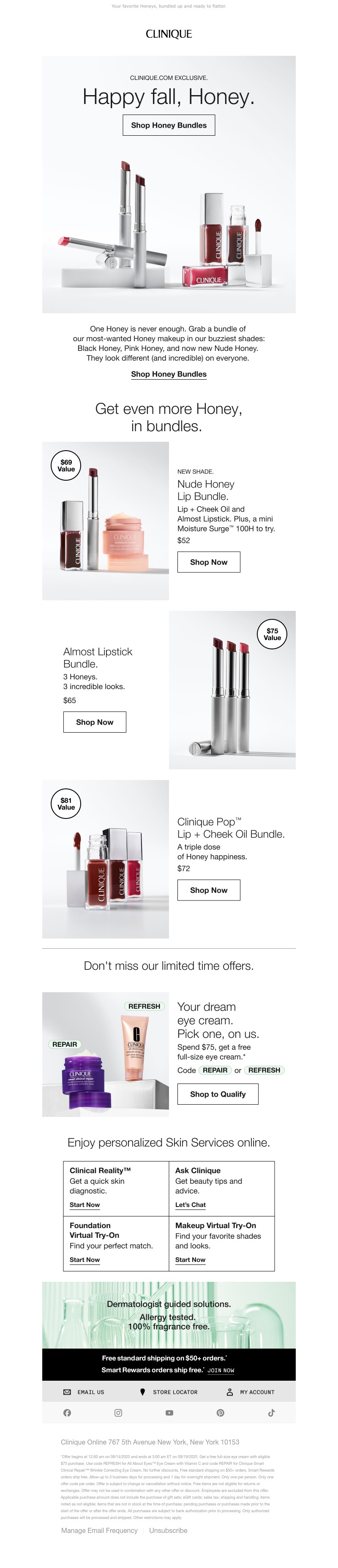The image size is (338, 1568).
Task: Open the TikTok icon in footer
Action: click(271, 1413)
